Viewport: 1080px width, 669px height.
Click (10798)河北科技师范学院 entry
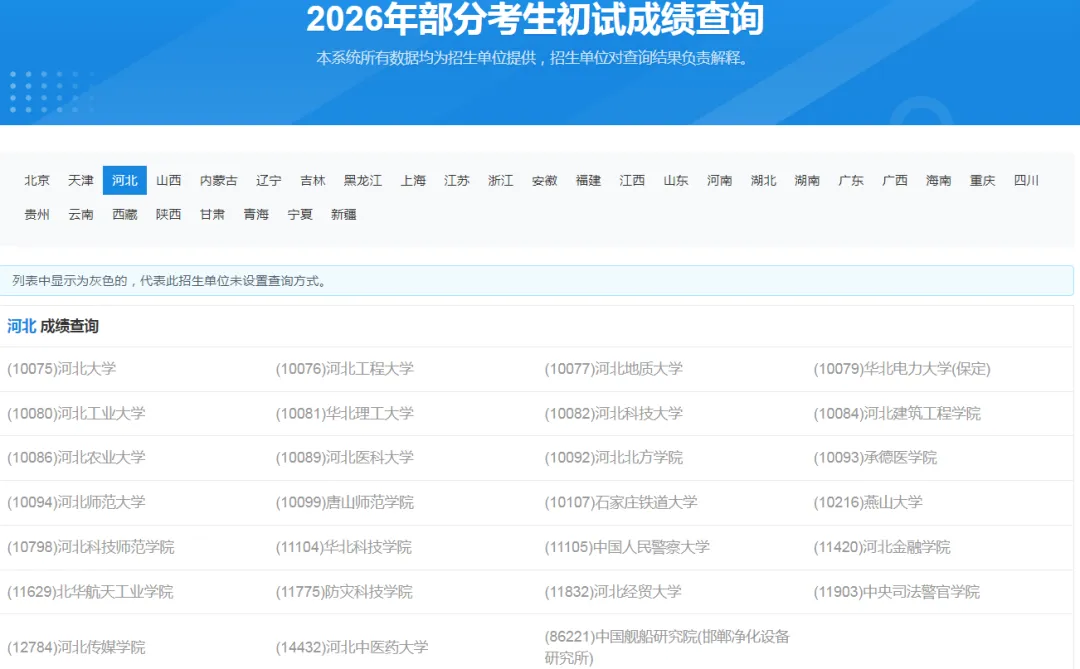pos(91,547)
